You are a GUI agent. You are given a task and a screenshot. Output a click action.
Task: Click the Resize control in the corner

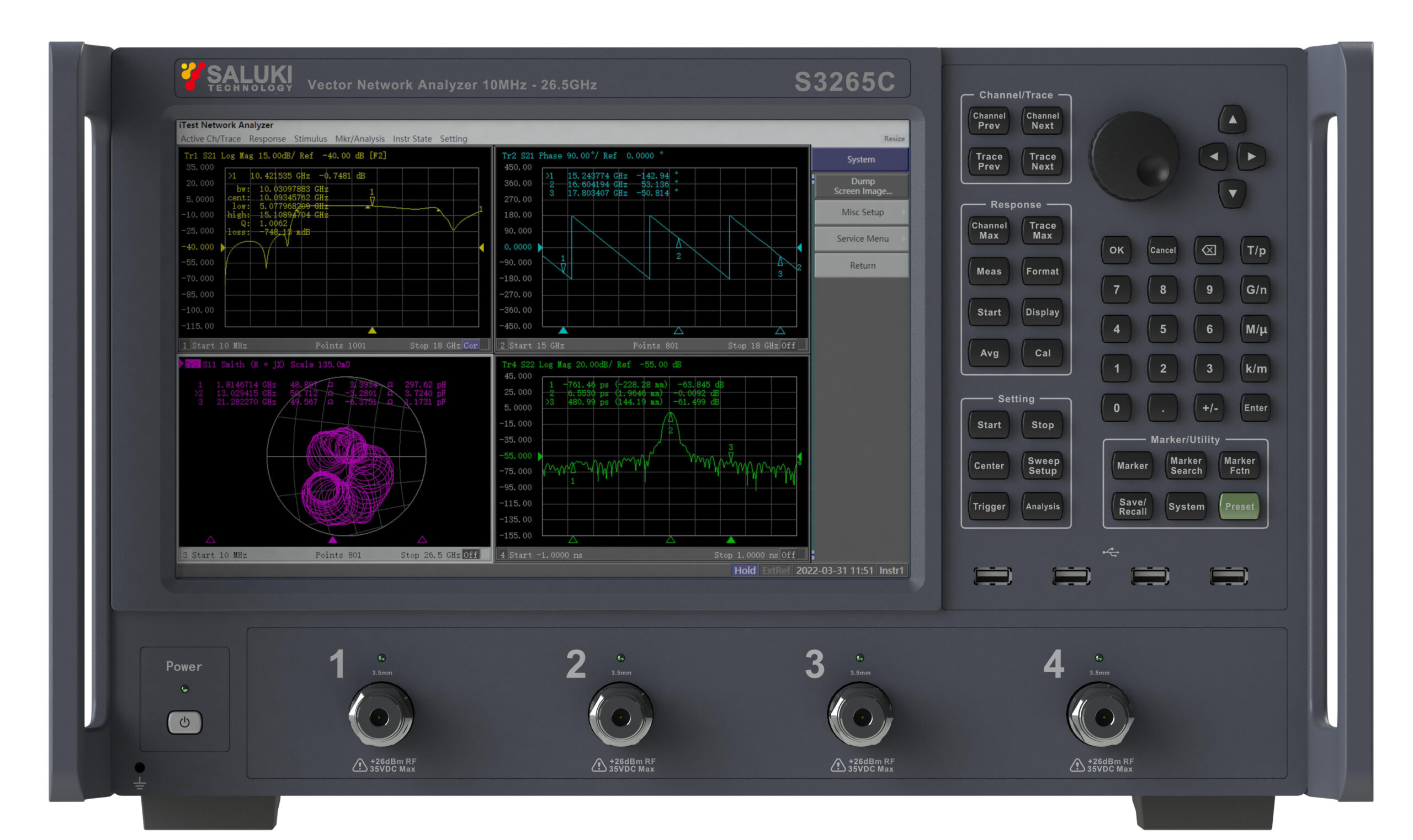pos(894,139)
